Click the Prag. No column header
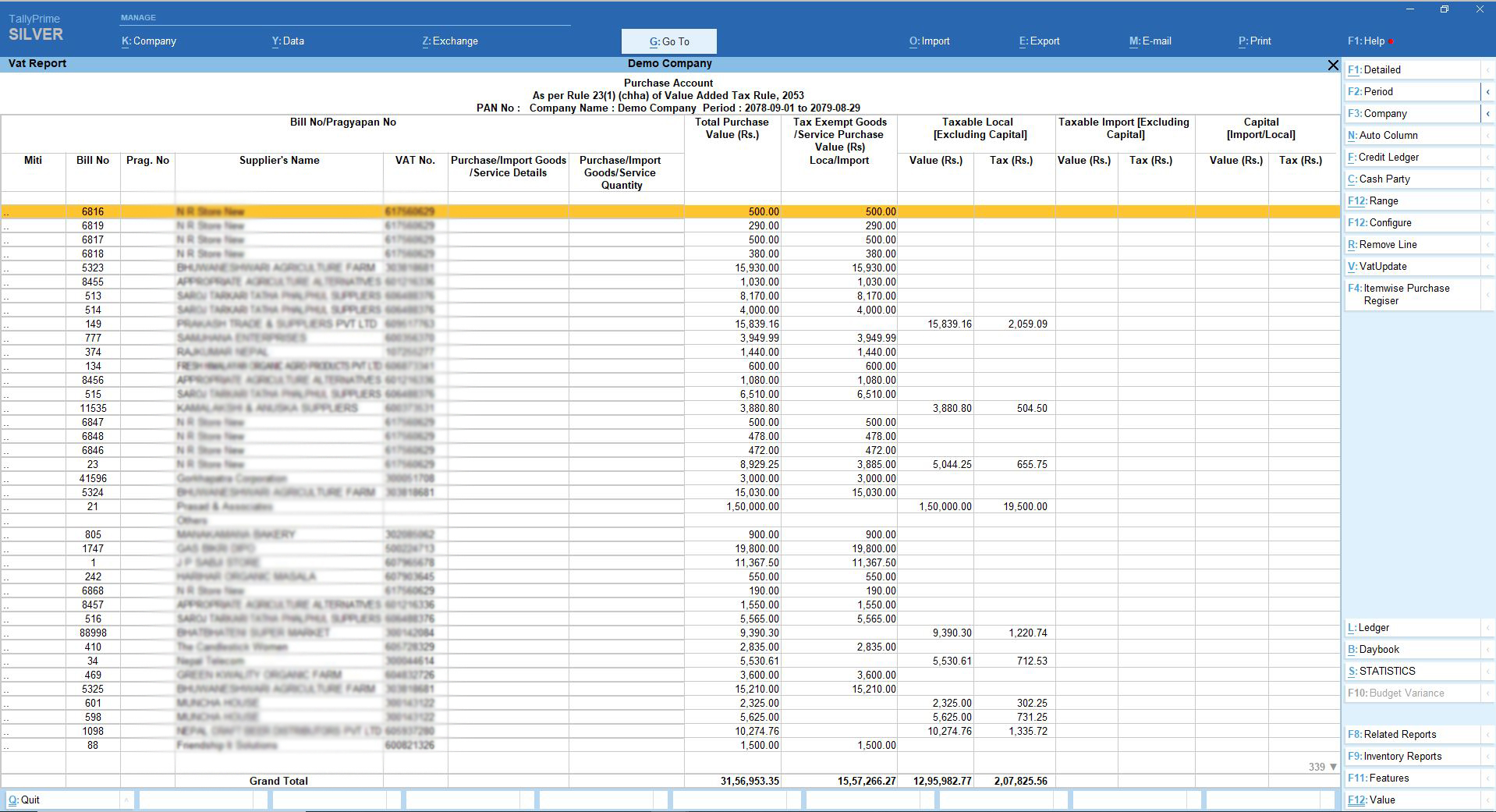This screenshot has height=812, width=1496. tap(147, 160)
